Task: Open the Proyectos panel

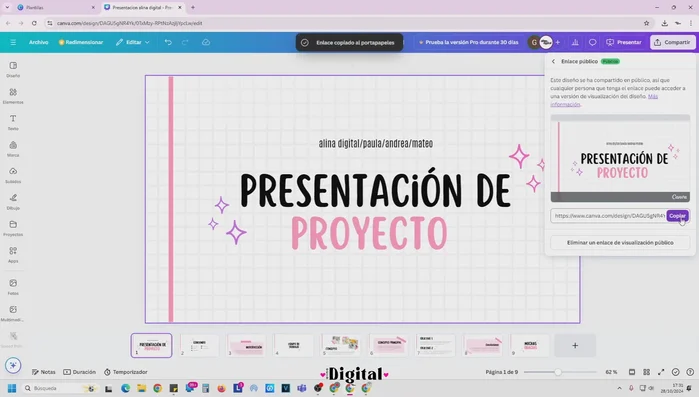Action: (x=13, y=228)
